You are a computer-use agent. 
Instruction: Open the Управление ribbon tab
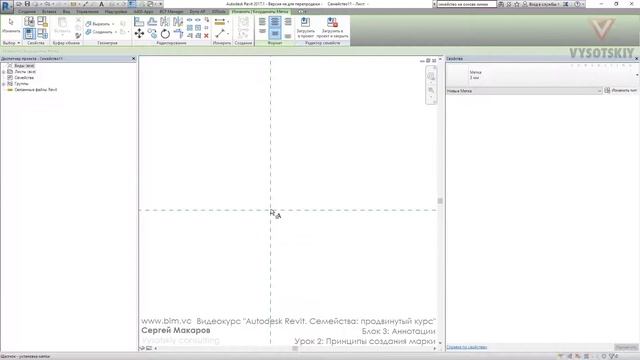coord(87,12)
